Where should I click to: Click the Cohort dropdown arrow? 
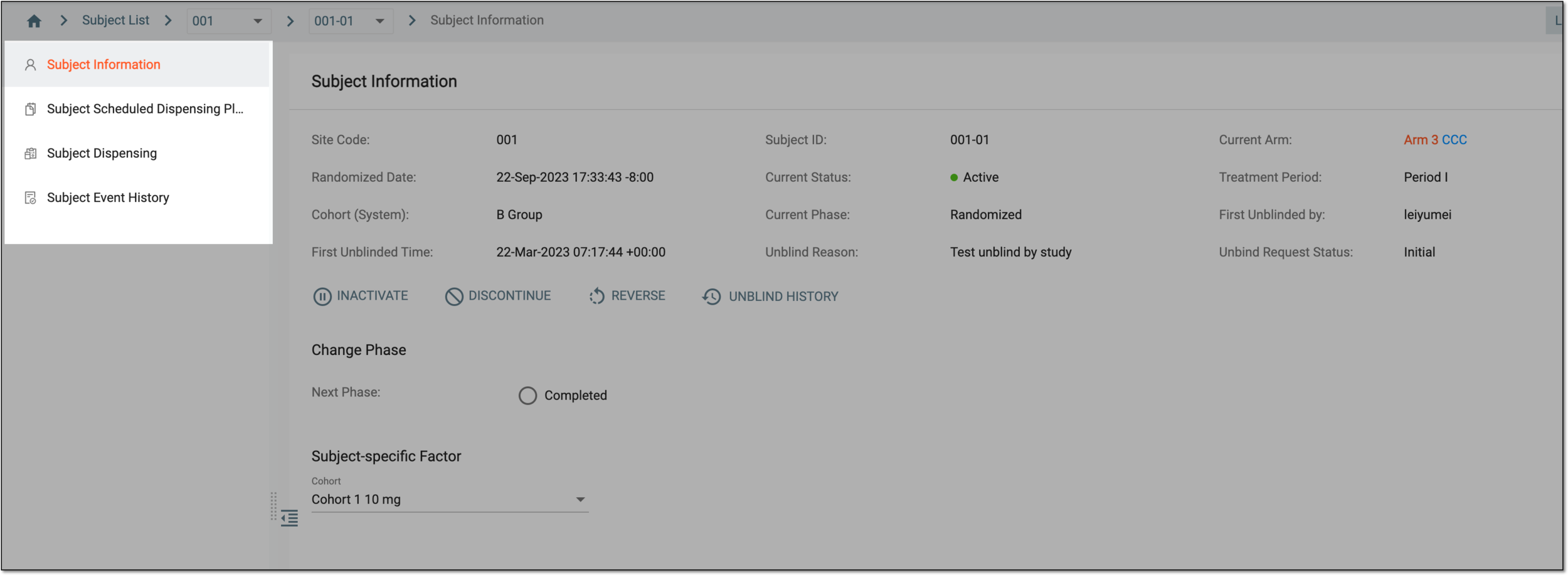click(580, 500)
